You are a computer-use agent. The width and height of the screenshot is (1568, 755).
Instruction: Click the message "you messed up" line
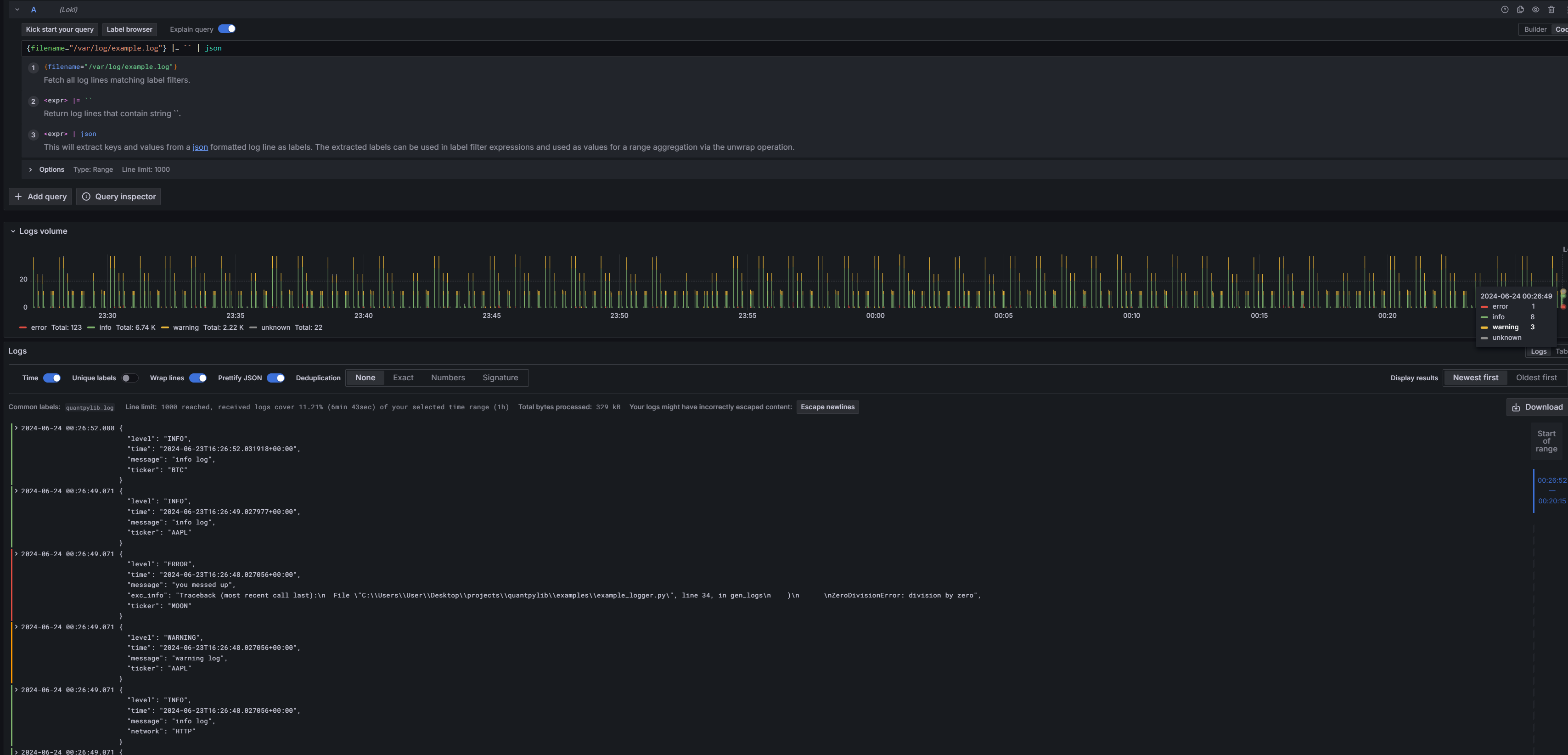click(181, 585)
